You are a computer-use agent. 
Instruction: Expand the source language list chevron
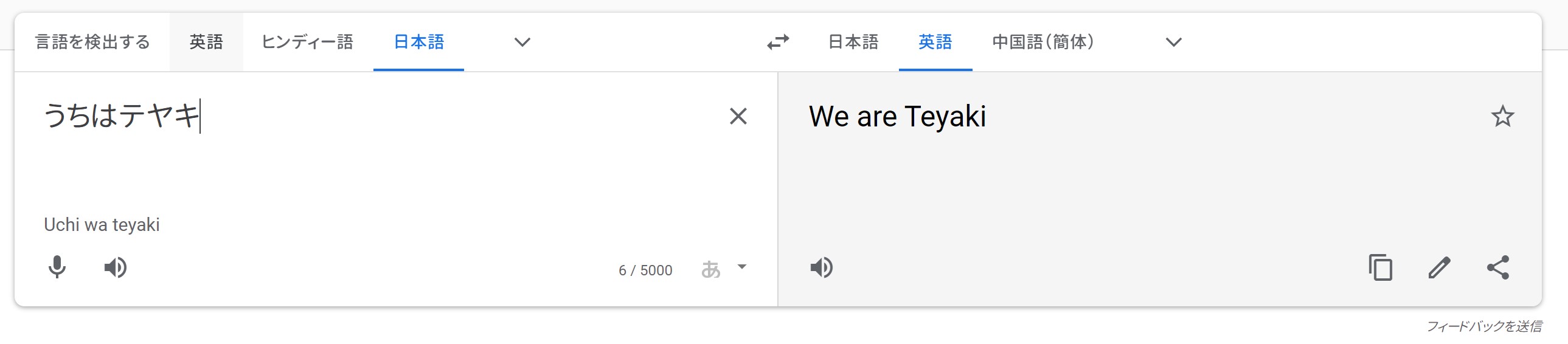pos(522,42)
